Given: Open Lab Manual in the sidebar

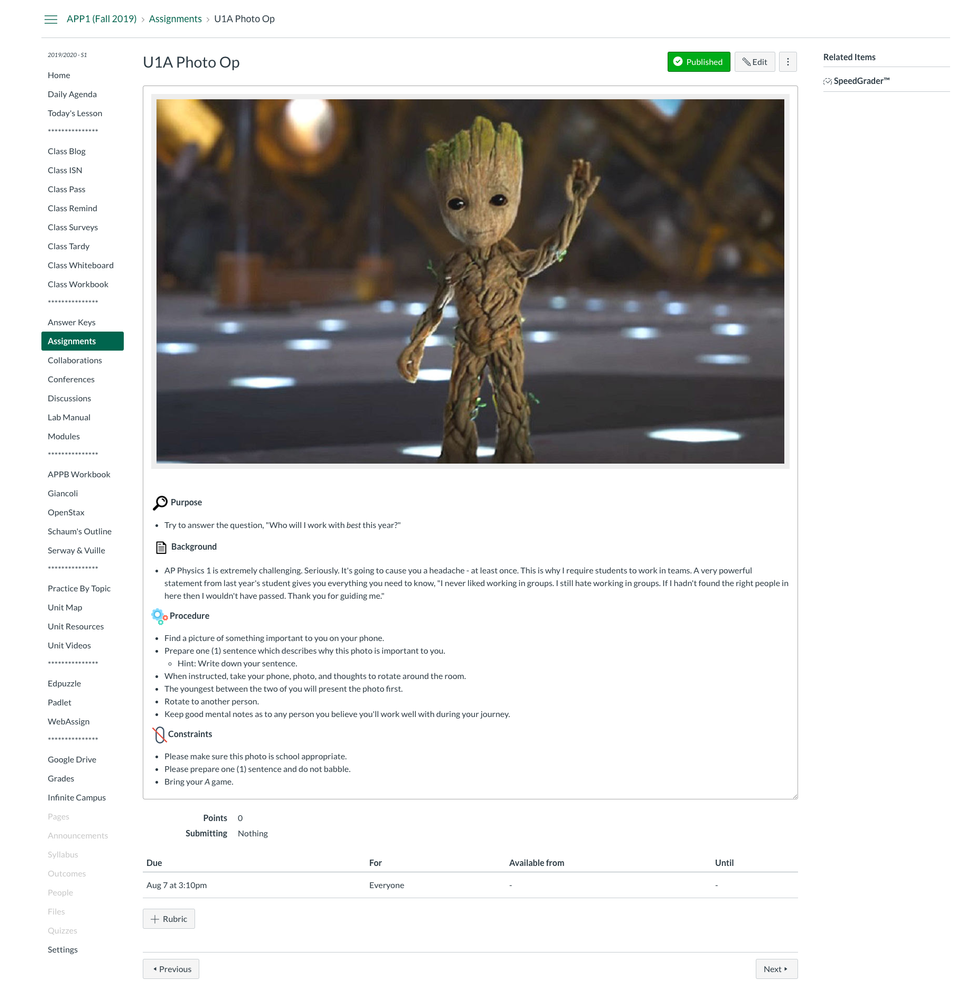Looking at the screenshot, I should point(69,418).
